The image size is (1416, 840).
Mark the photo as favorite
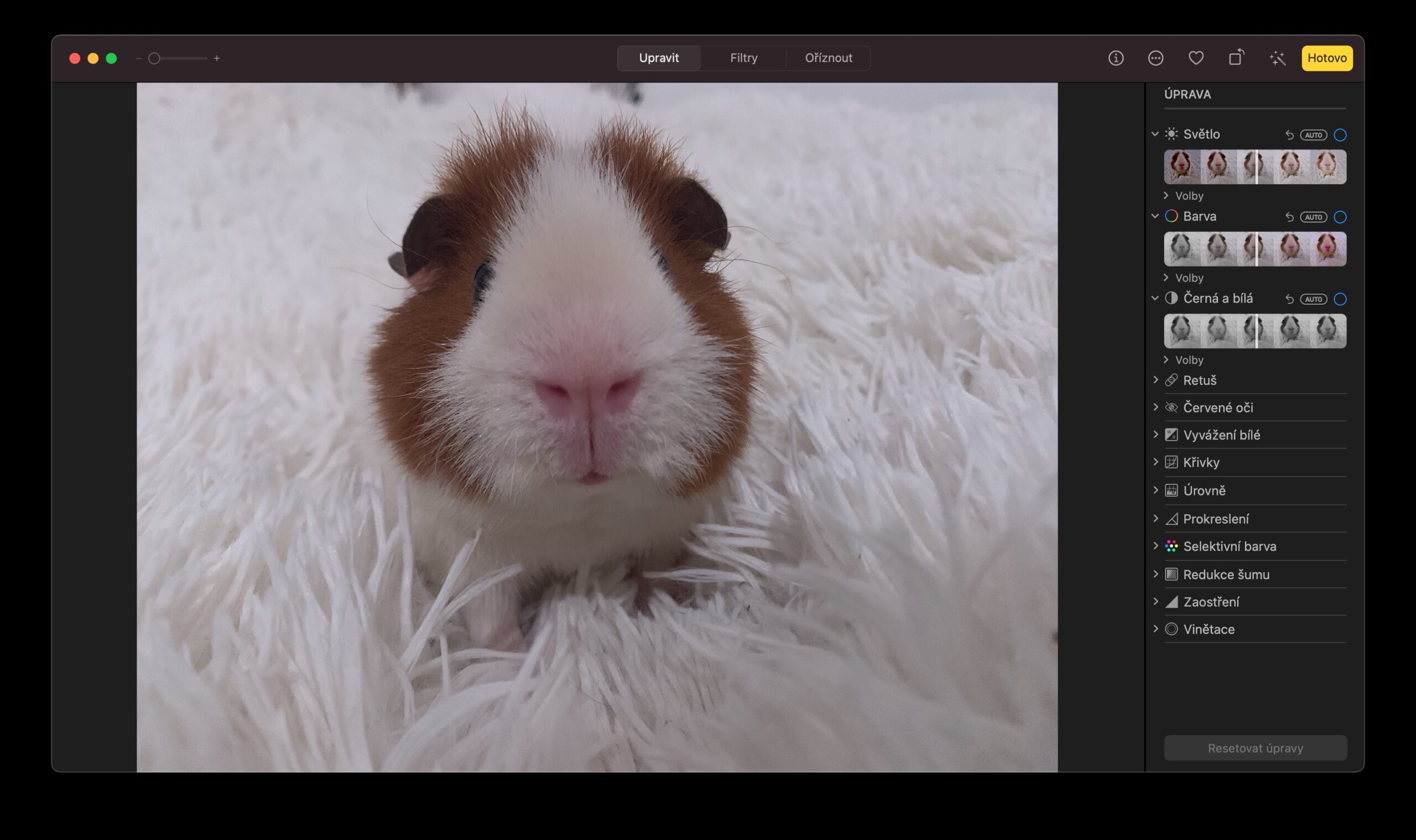[1196, 58]
